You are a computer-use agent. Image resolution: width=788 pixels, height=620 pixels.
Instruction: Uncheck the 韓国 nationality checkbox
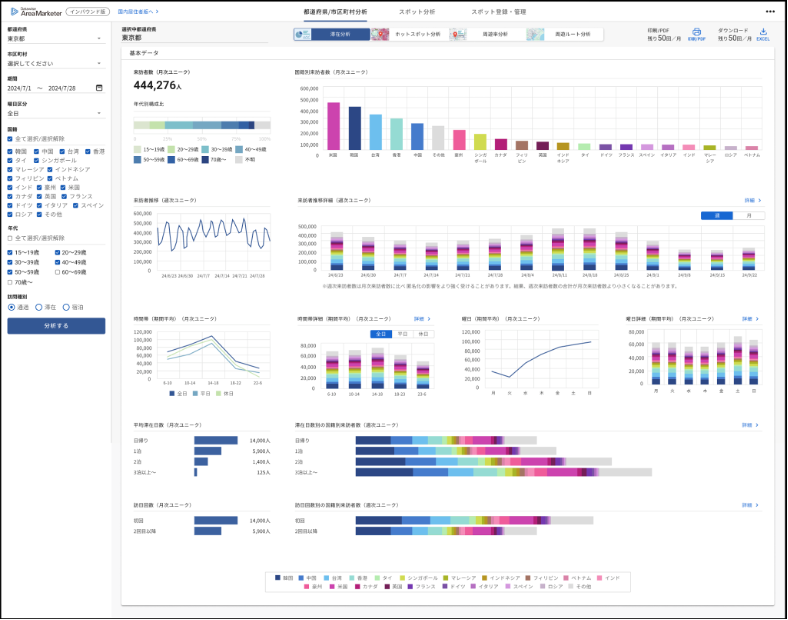pyautogui.click(x=10, y=151)
